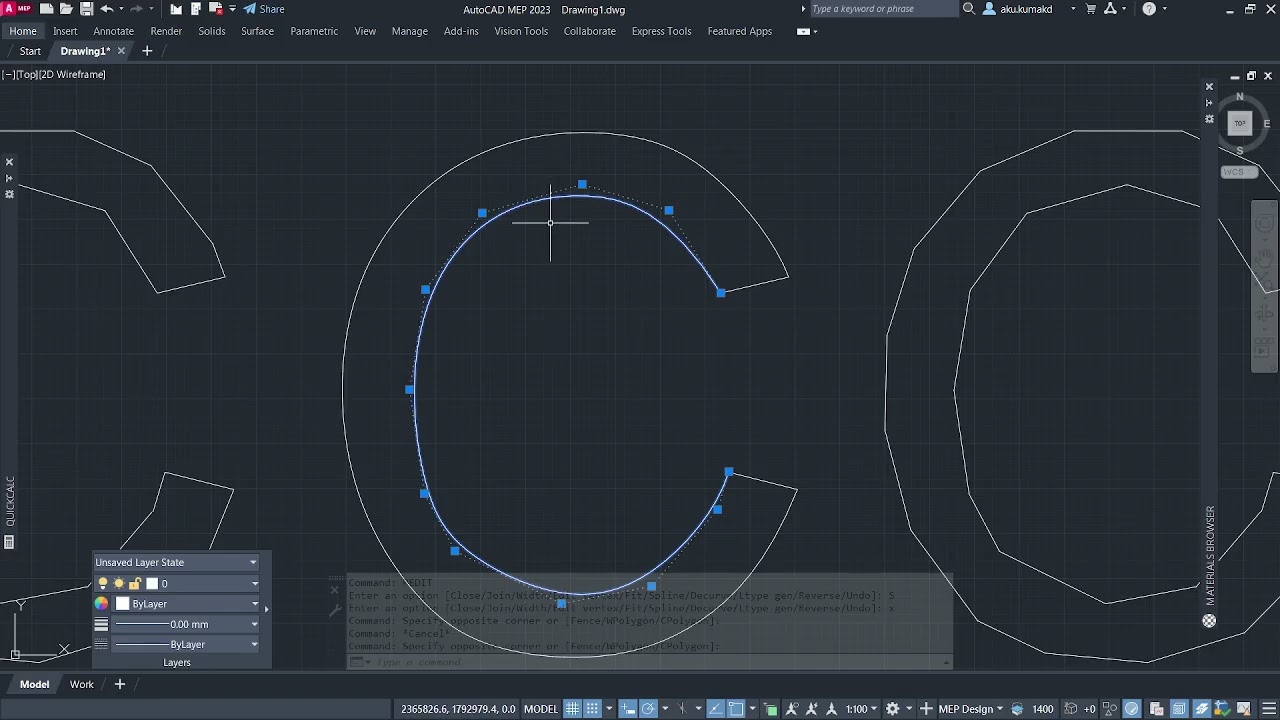Close the Drawing1 file tab
The height and width of the screenshot is (720, 1280).
click(122, 51)
